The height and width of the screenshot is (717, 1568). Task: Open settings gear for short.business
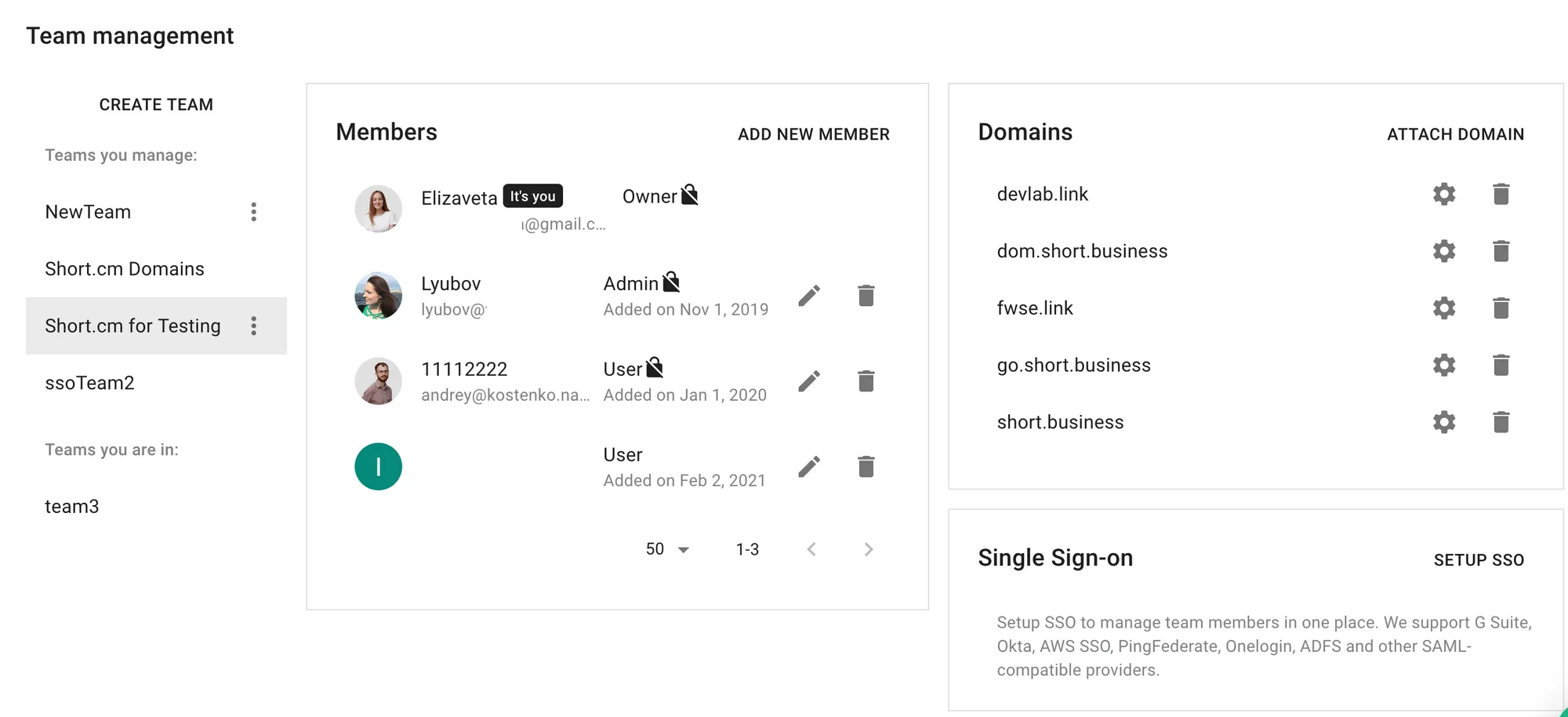(1444, 422)
